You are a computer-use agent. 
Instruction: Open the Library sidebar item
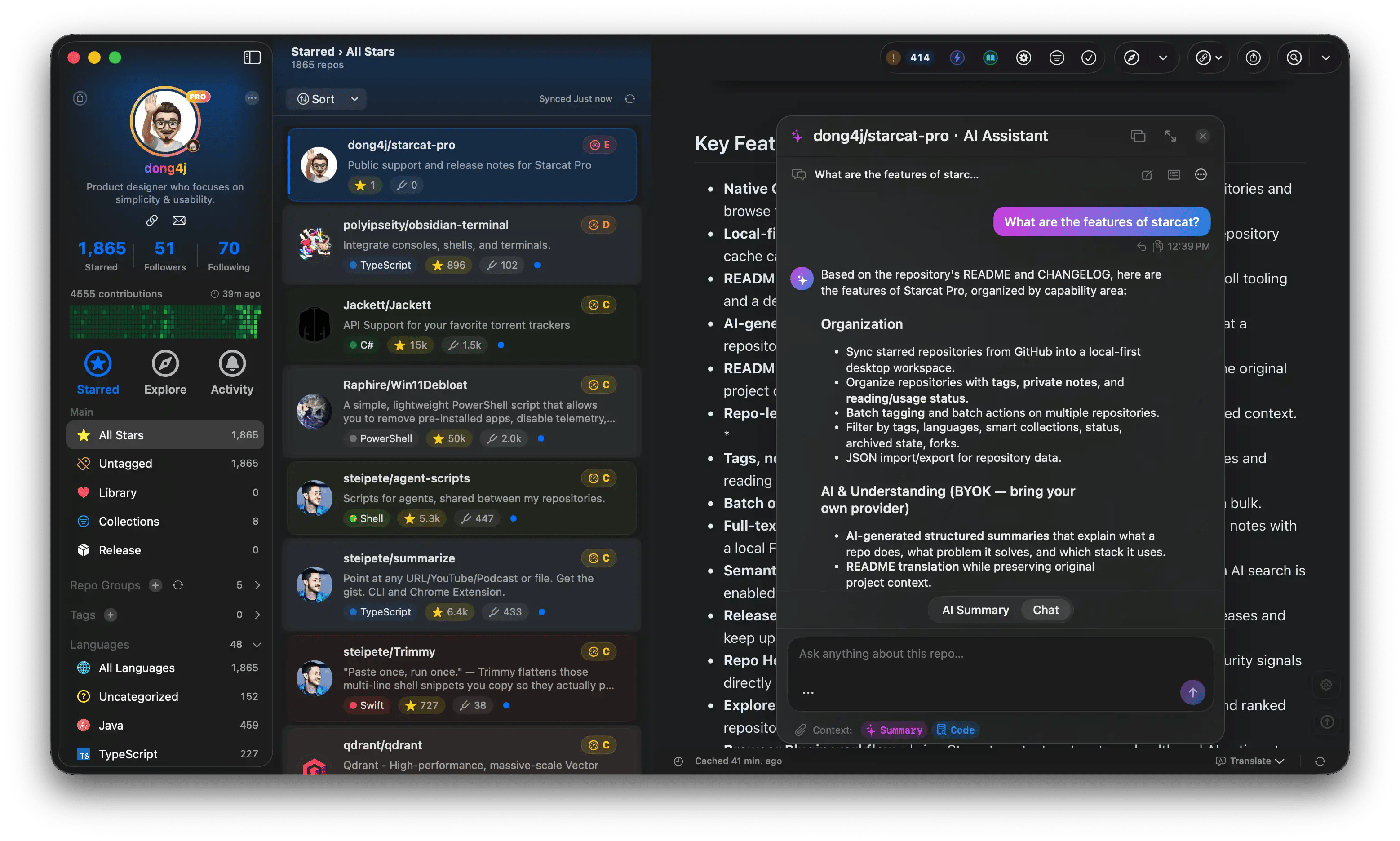(165, 492)
